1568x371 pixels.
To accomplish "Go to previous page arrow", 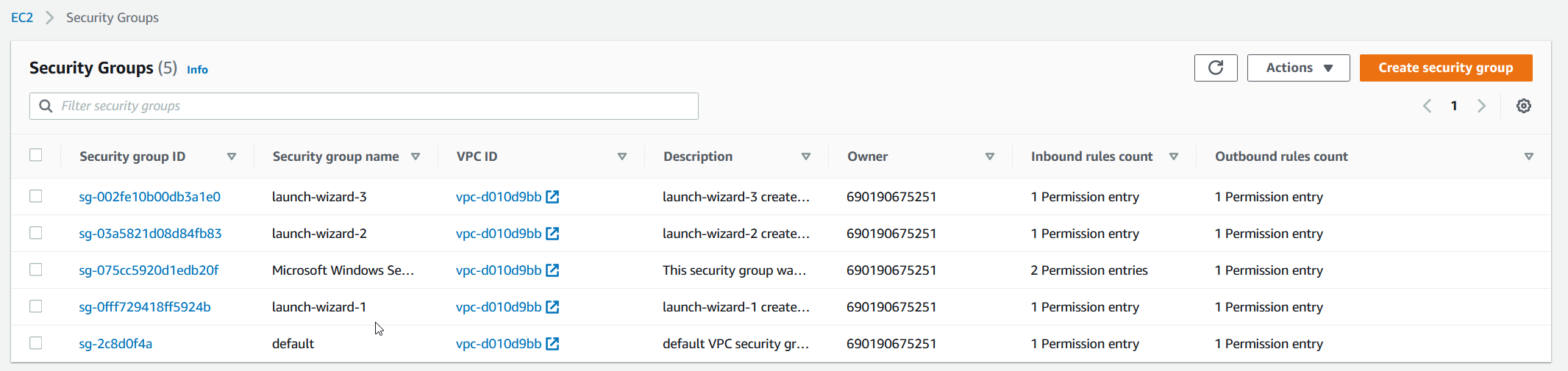I will (1427, 106).
